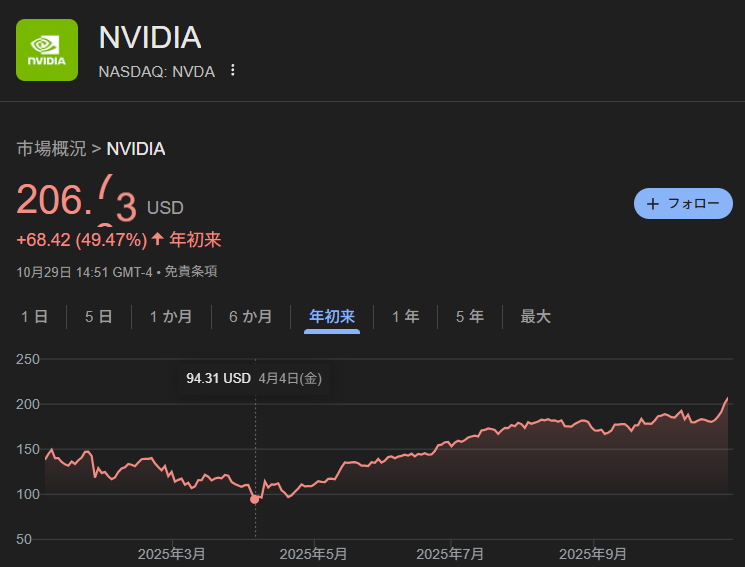Image resolution: width=745 pixels, height=567 pixels.
Task: Open the three-dot menu beside NASDAQ: NVDA
Action: [233, 70]
